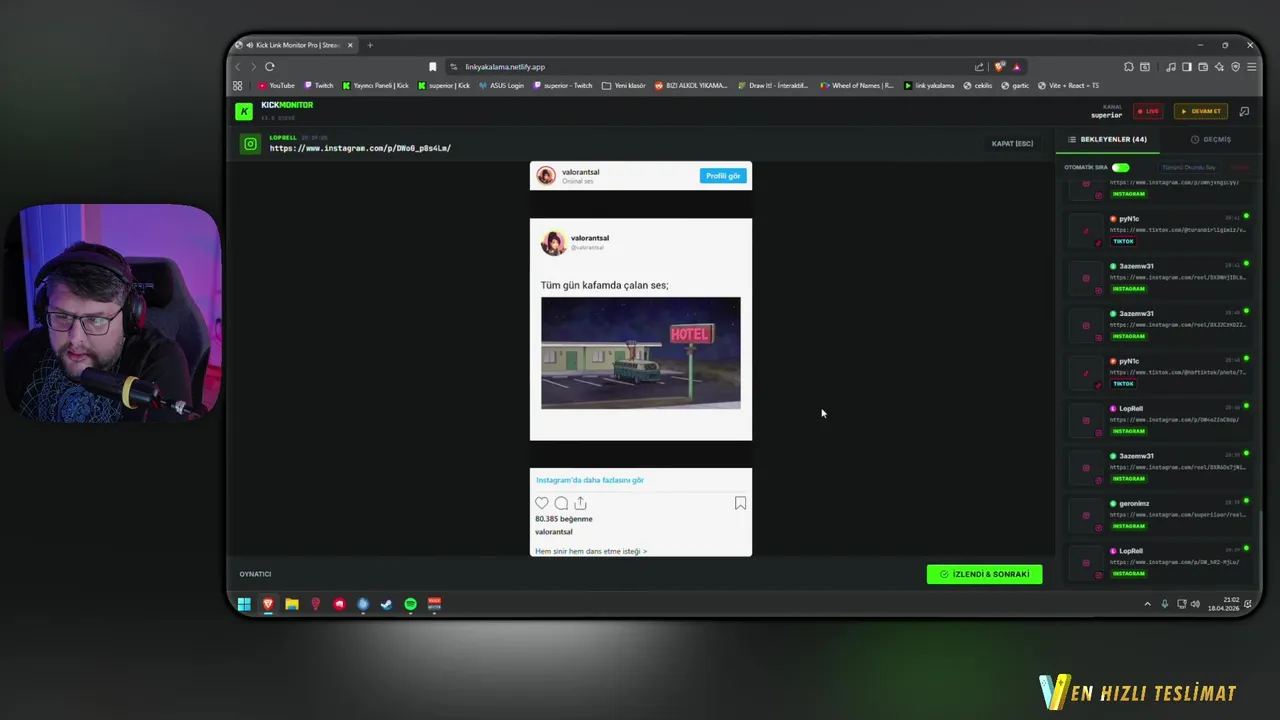Open Spotify from the taskbar

410,604
